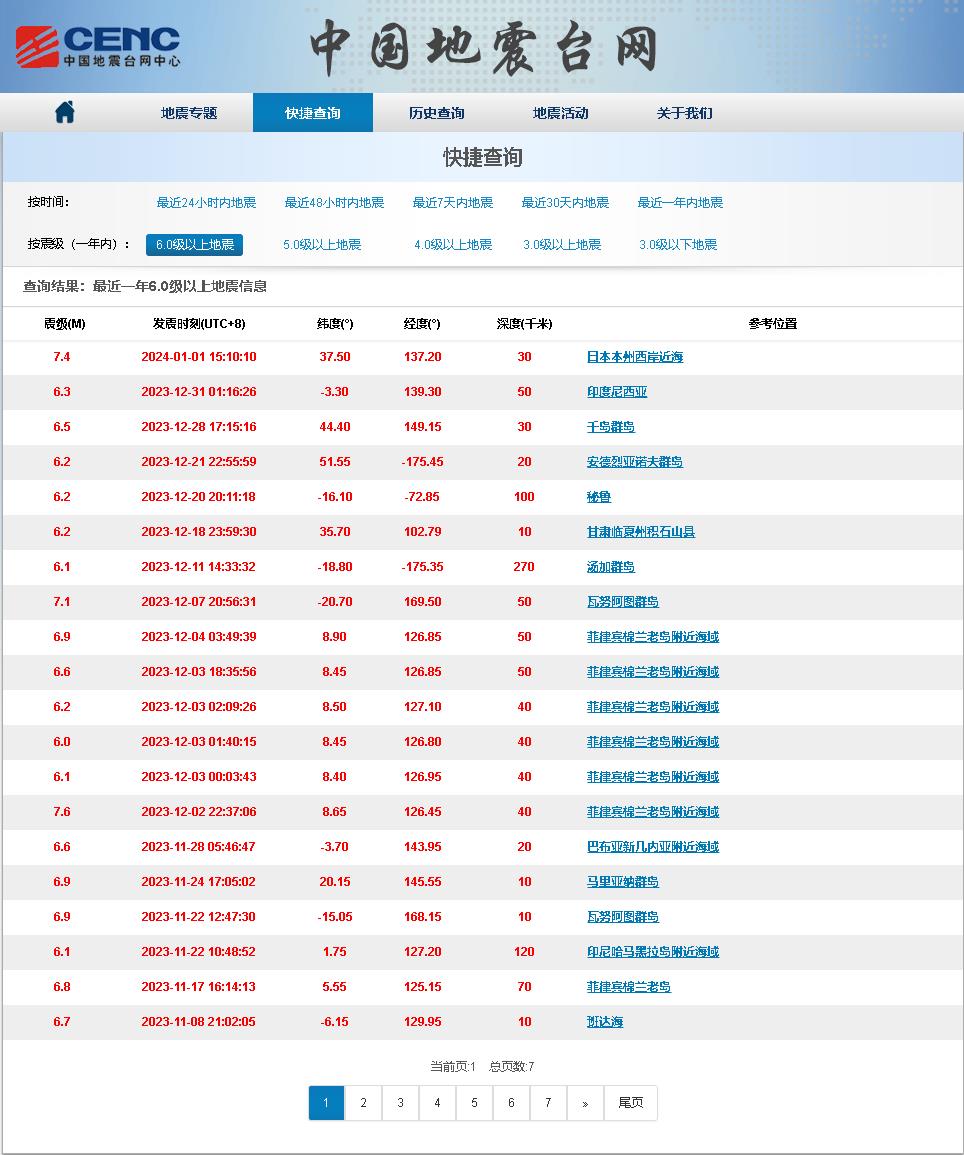
Task: Click the CENC logo
Action: (98, 46)
